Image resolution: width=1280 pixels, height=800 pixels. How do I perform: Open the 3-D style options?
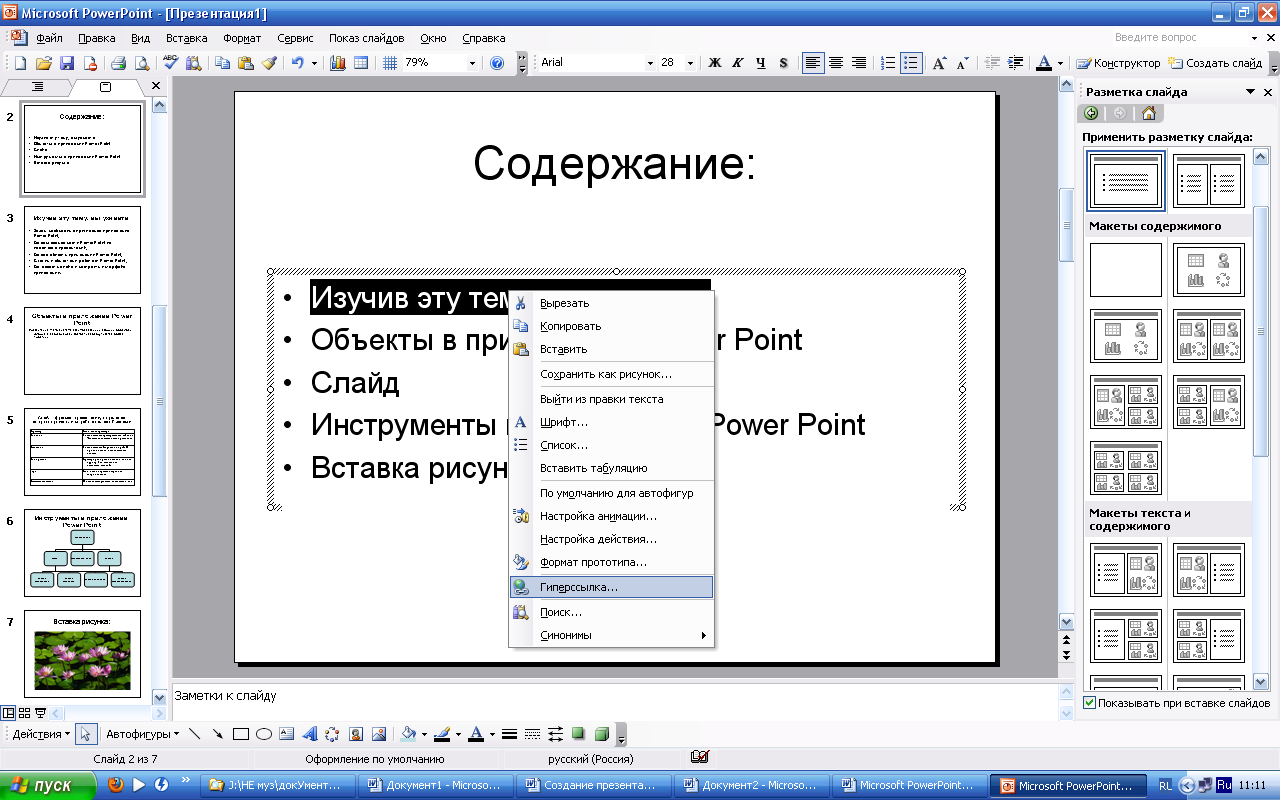601,734
